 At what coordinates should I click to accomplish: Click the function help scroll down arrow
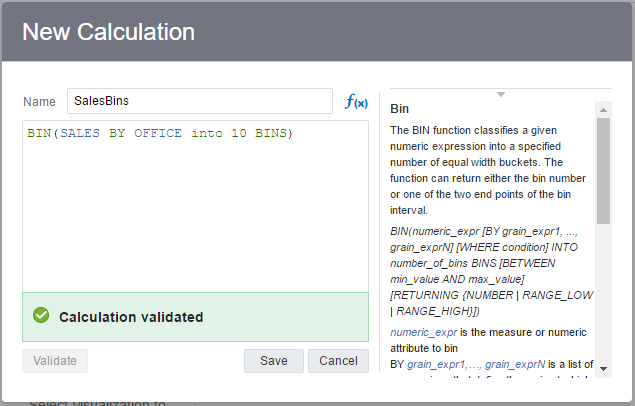603,368
